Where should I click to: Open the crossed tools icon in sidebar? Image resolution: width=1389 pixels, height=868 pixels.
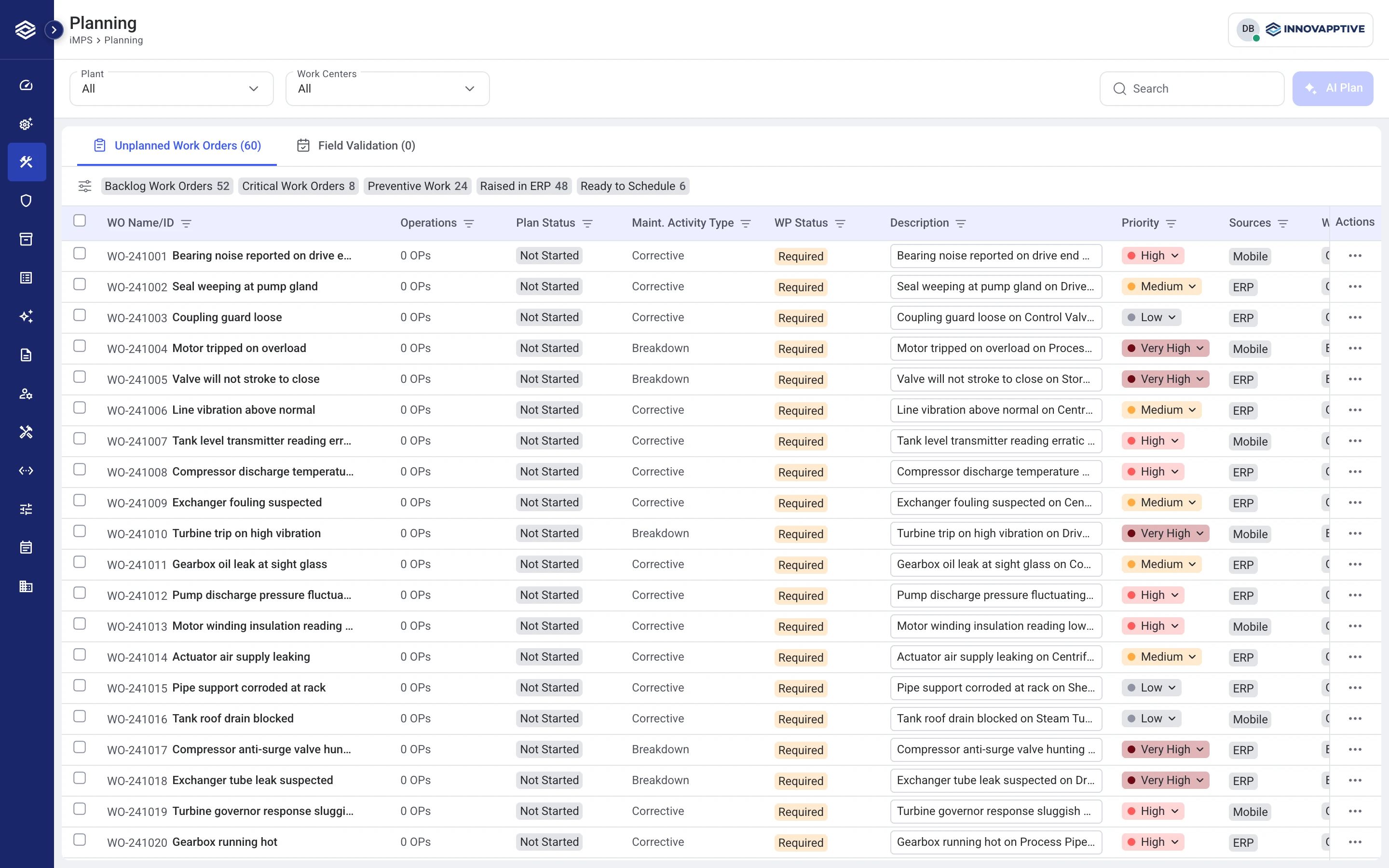click(26, 432)
